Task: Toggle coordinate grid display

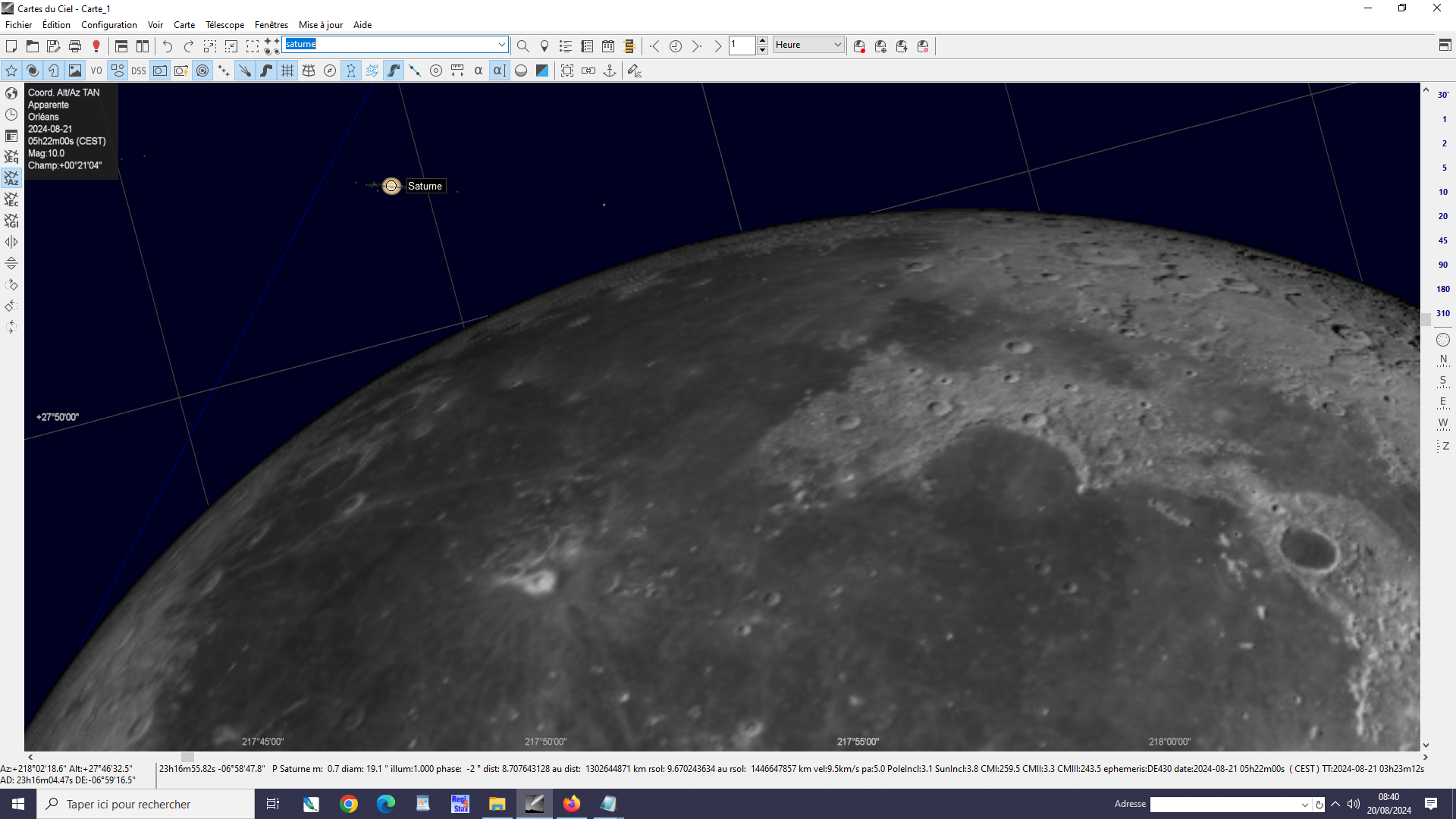Action: (x=287, y=71)
